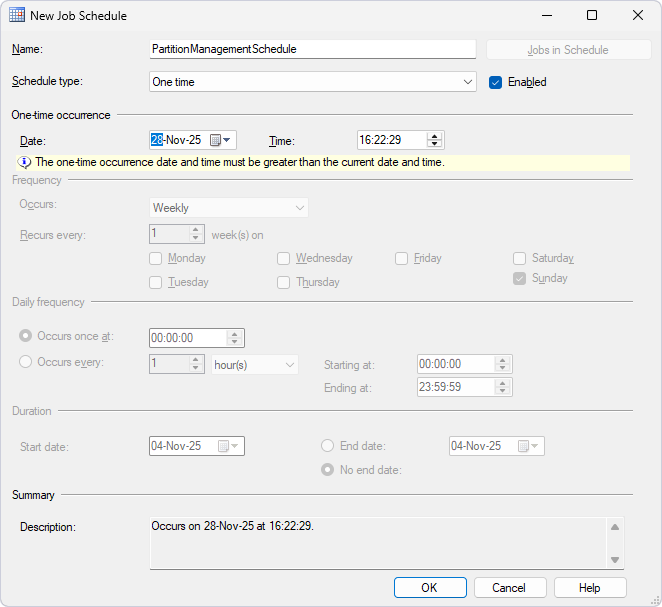
Task: Increase the one-time Time value
Action: [434, 136]
